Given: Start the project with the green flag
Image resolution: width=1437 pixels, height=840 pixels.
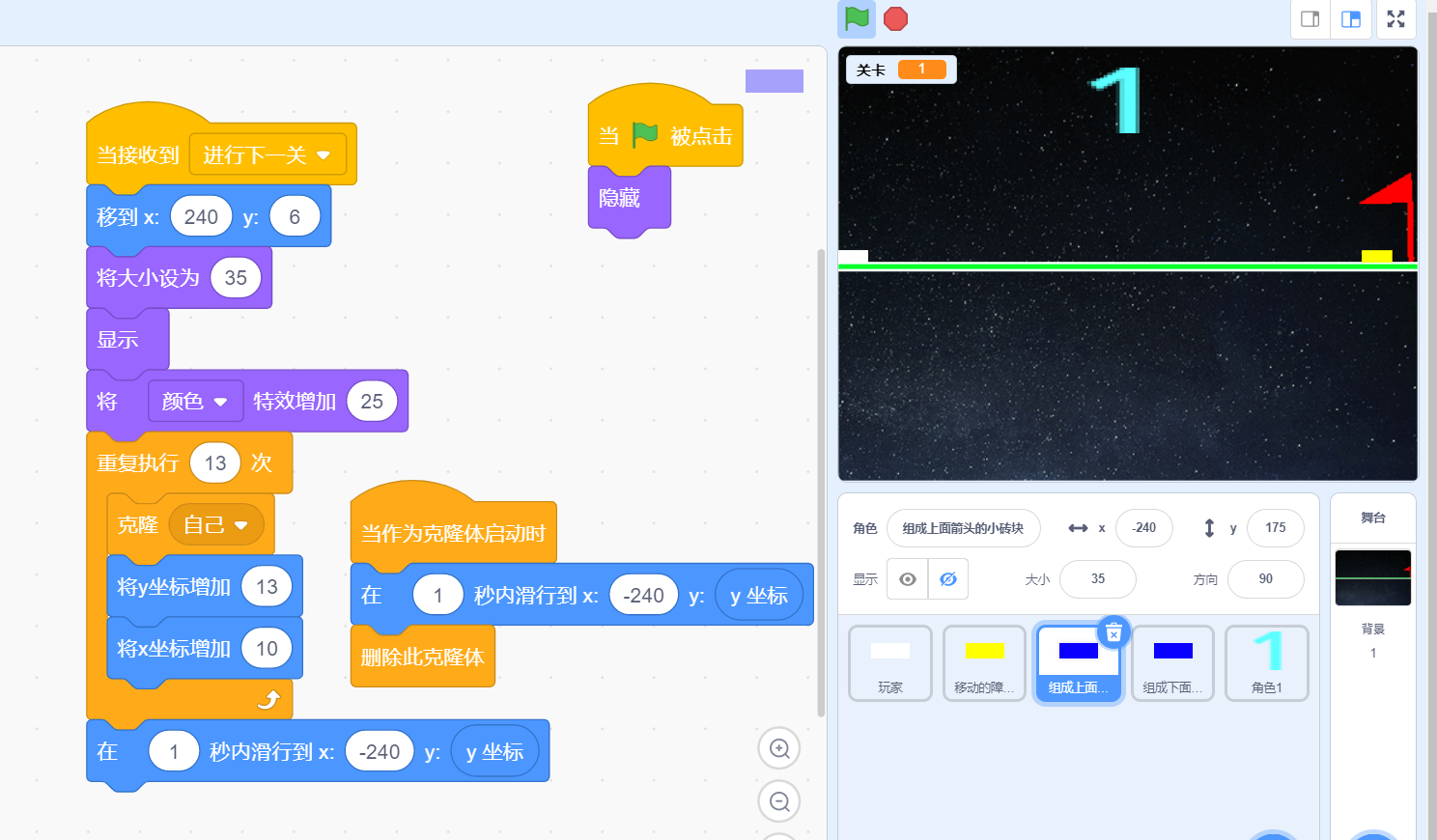Looking at the screenshot, I should (x=856, y=18).
